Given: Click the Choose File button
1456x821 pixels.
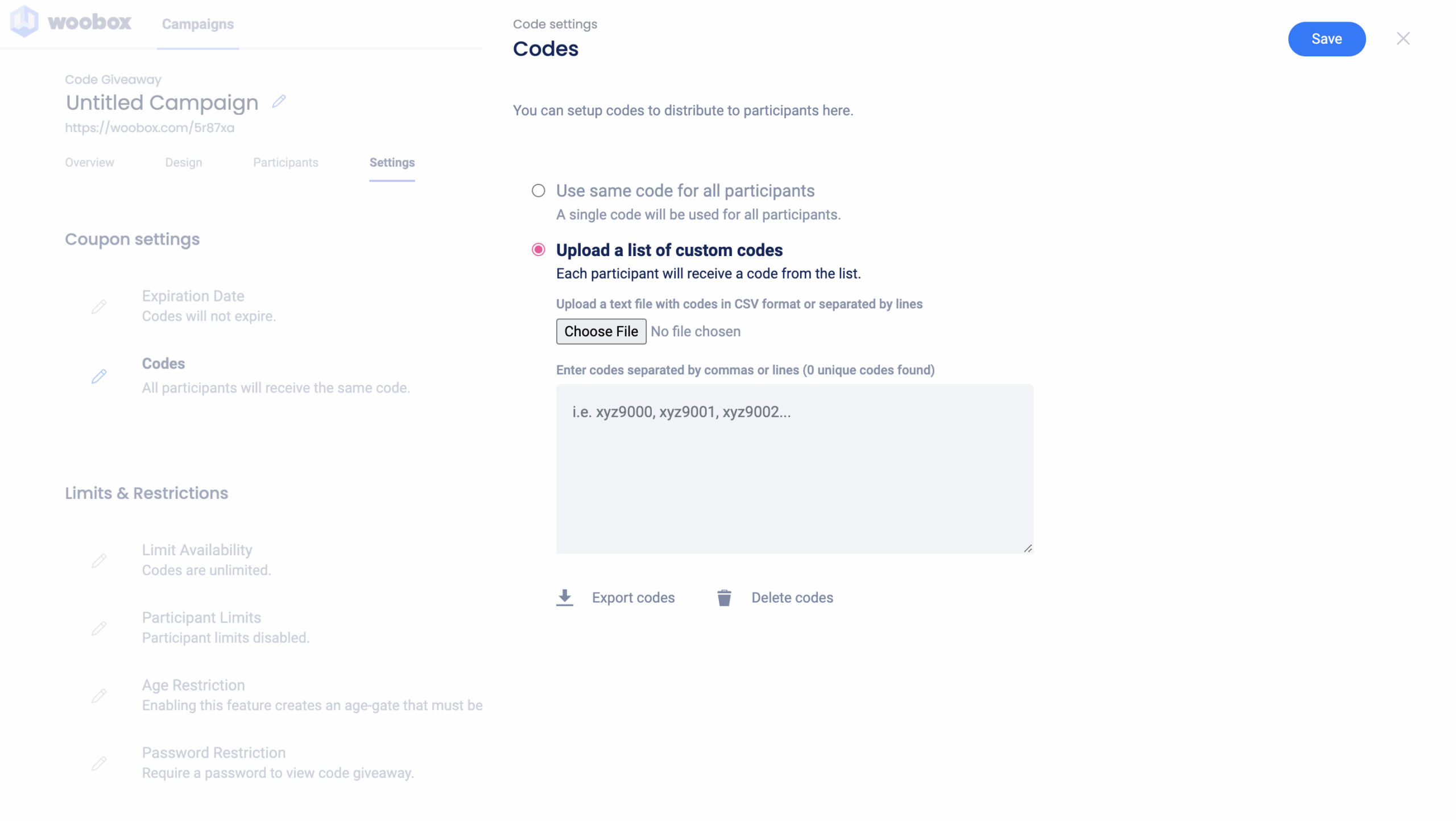Looking at the screenshot, I should pos(601,331).
